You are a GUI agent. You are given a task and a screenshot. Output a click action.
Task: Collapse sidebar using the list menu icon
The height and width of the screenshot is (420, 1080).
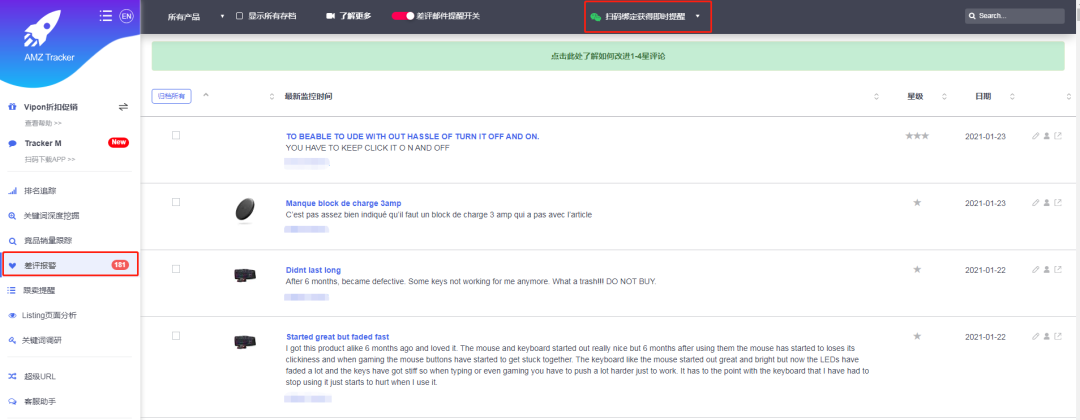pyautogui.click(x=105, y=16)
